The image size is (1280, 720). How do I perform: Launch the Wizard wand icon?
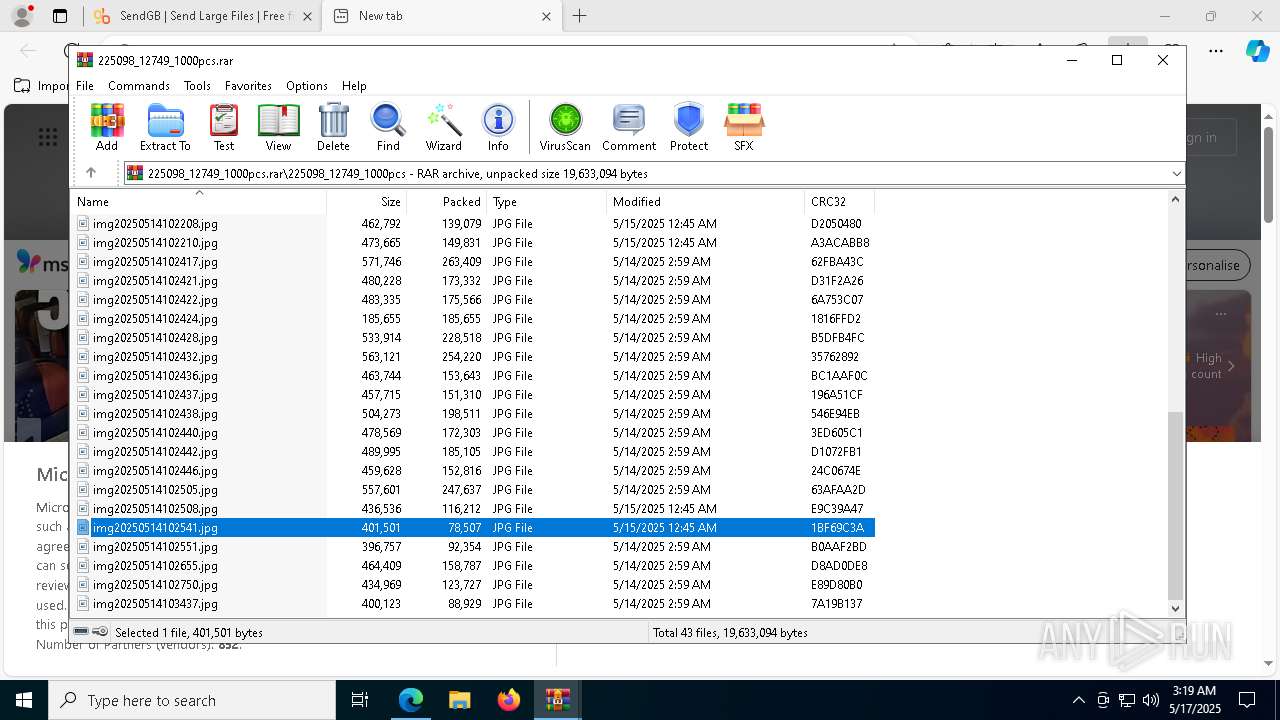pyautogui.click(x=443, y=127)
